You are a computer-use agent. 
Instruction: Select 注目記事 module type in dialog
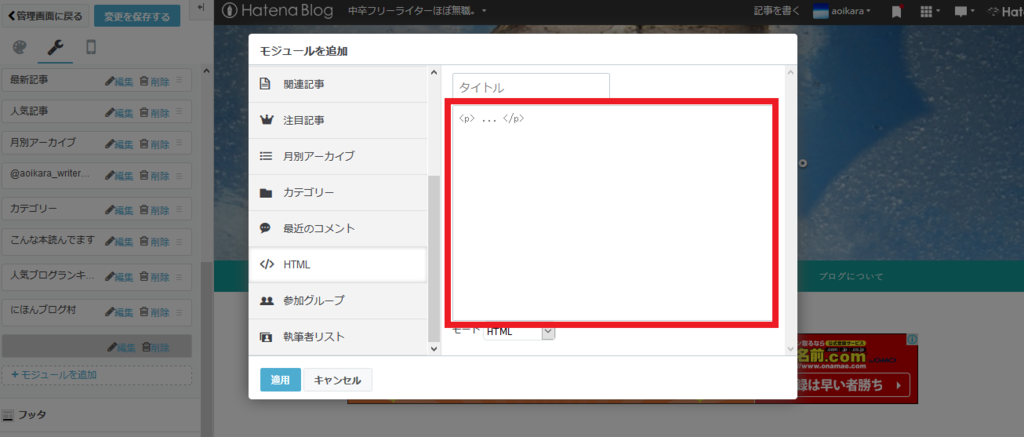click(338, 120)
